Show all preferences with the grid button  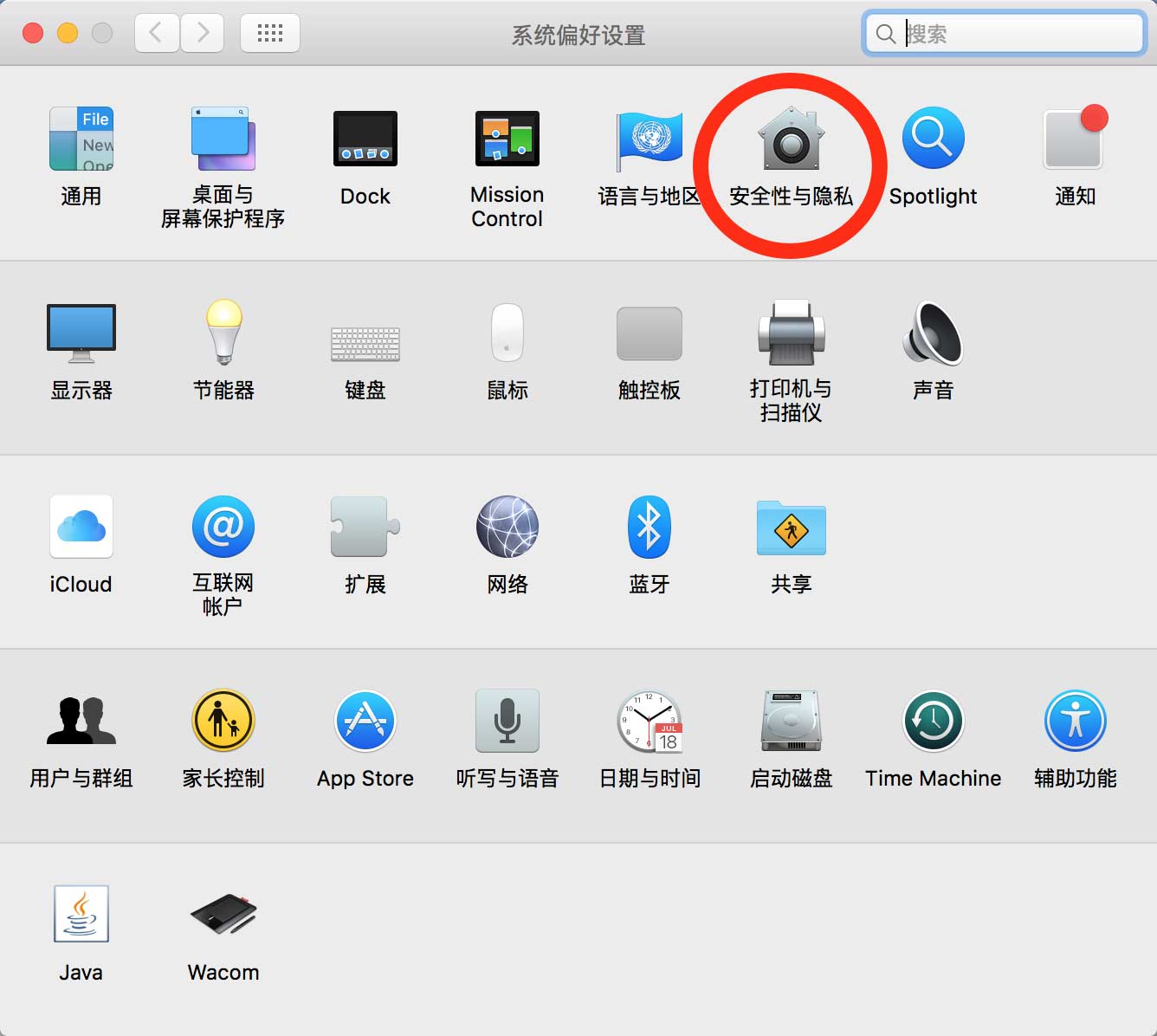pyautogui.click(x=270, y=34)
